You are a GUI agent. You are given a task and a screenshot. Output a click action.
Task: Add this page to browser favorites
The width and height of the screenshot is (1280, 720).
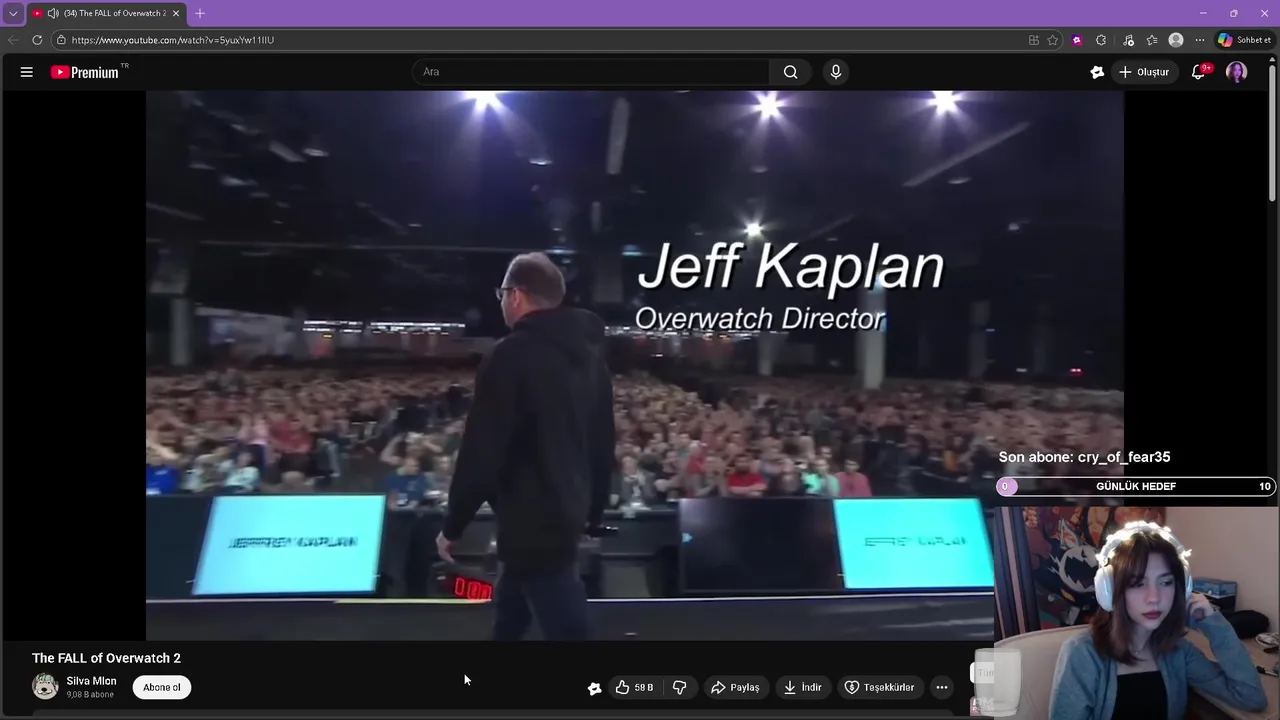coord(1053,40)
